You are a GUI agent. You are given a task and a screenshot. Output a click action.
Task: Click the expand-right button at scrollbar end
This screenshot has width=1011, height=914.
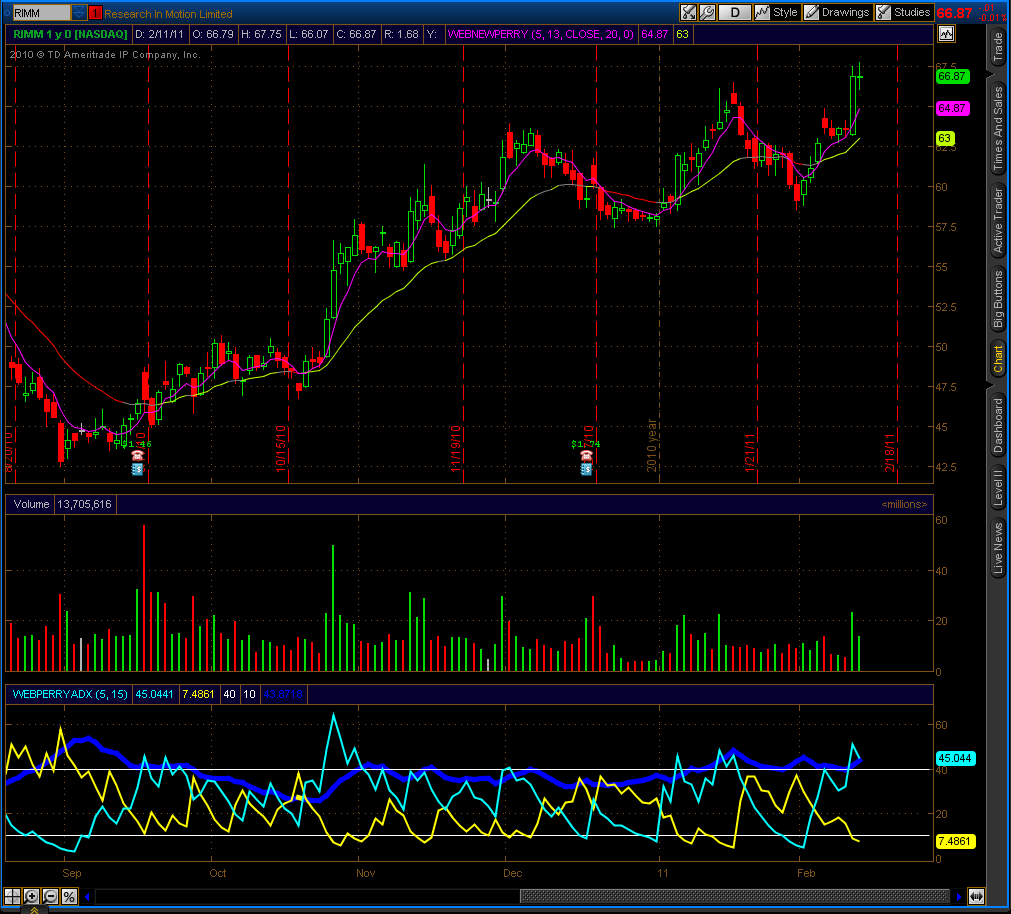pos(976,896)
